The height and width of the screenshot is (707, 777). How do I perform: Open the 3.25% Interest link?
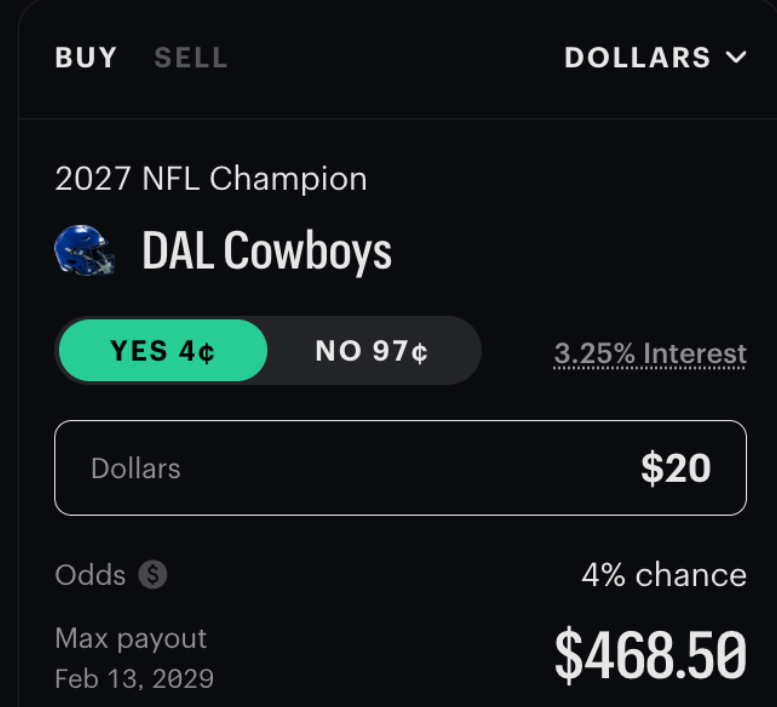[650, 354]
